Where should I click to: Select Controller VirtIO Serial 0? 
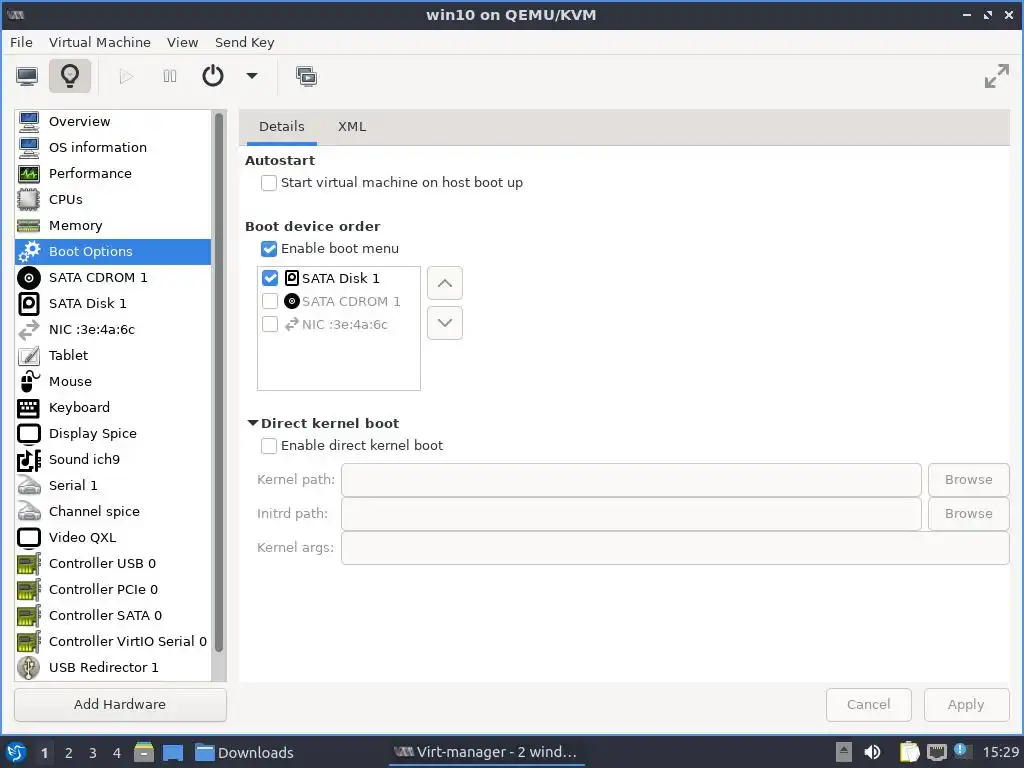[113, 642]
